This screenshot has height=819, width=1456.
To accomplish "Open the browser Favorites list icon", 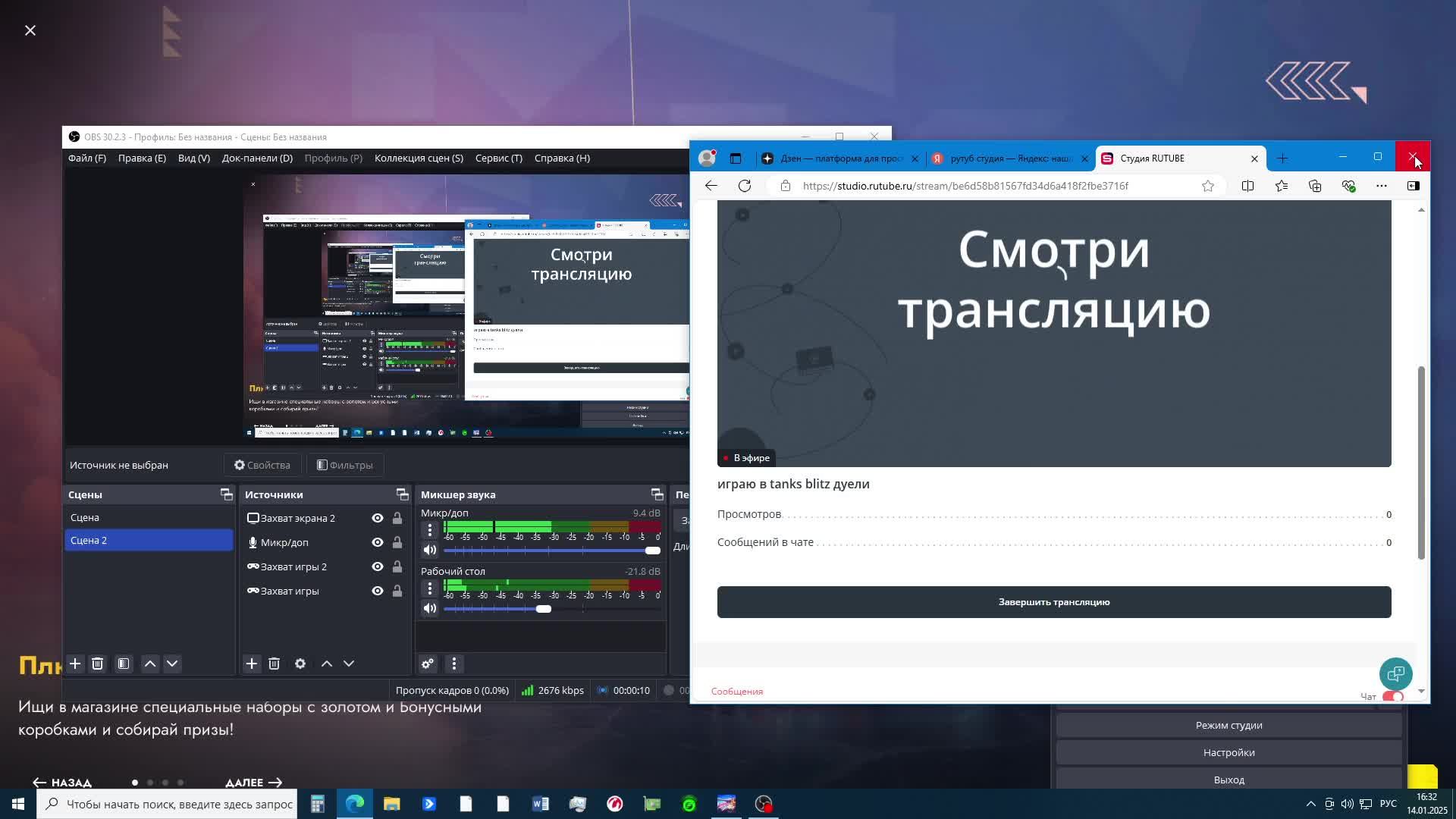I will point(1282,186).
